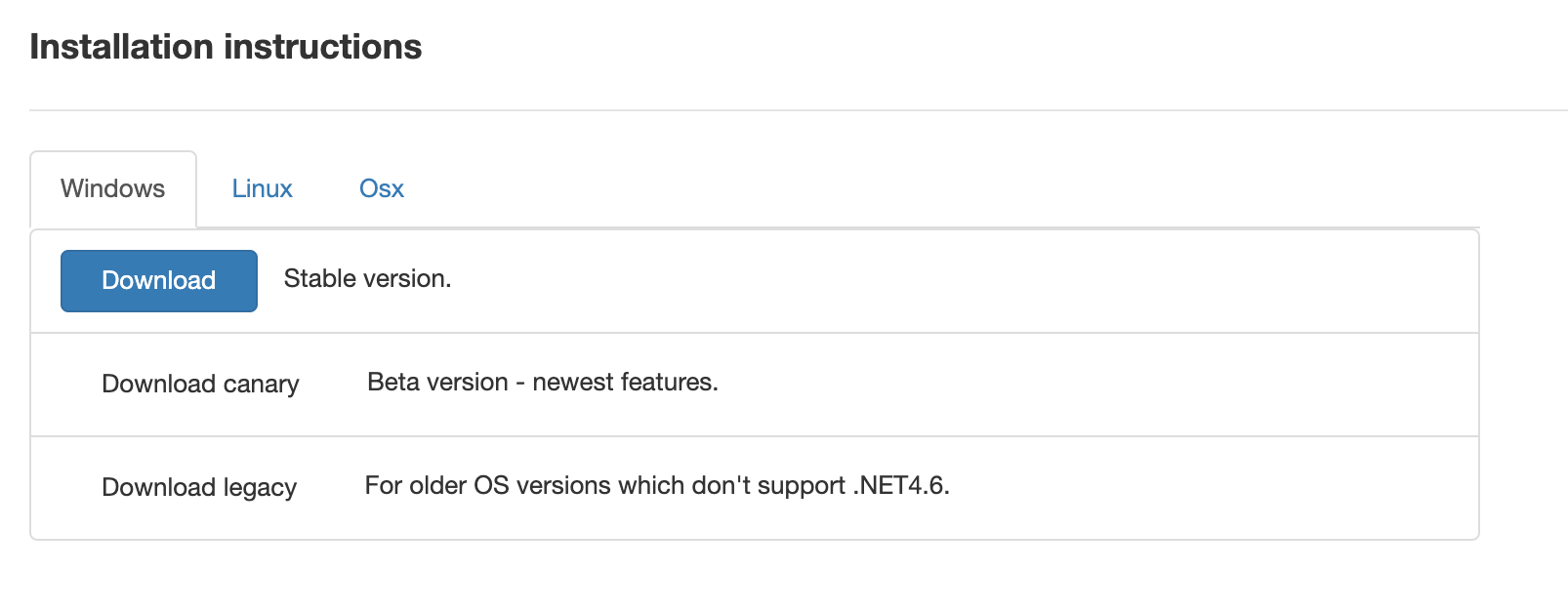Select the Windows tab
This screenshot has width=1568, height=611.
coord(113,188)
